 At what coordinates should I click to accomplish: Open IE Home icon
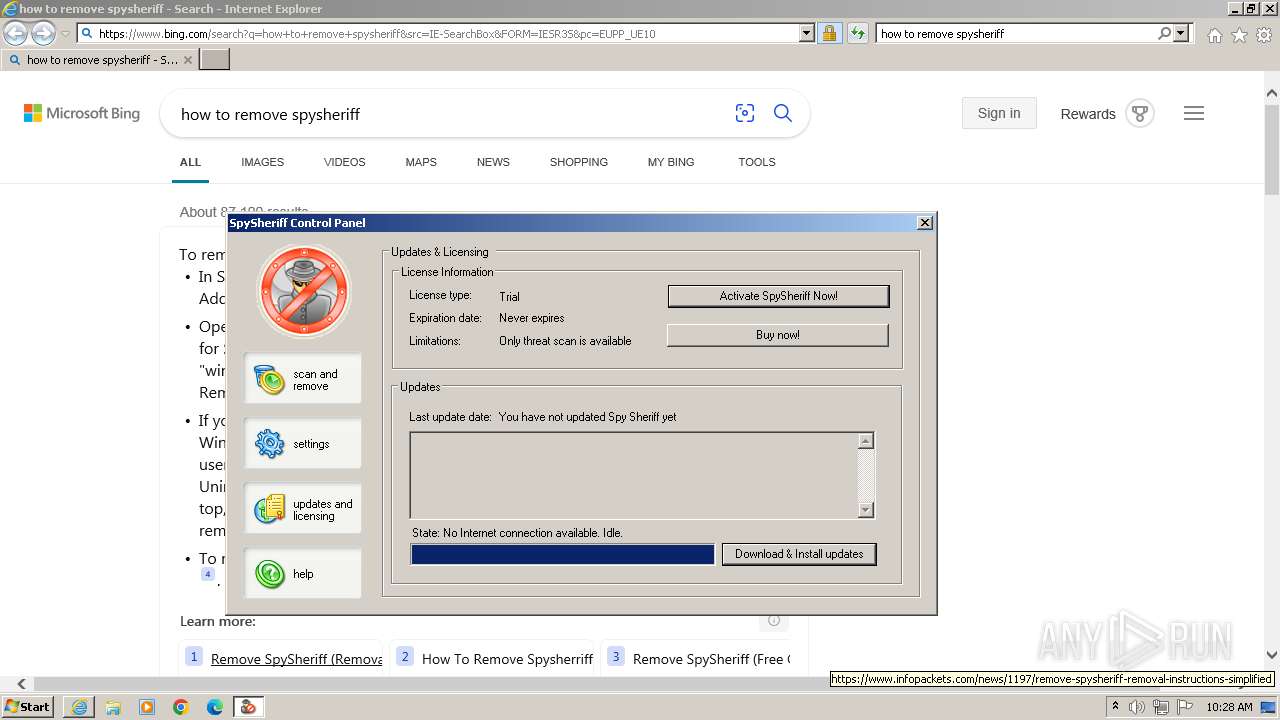coord(1214,35)
